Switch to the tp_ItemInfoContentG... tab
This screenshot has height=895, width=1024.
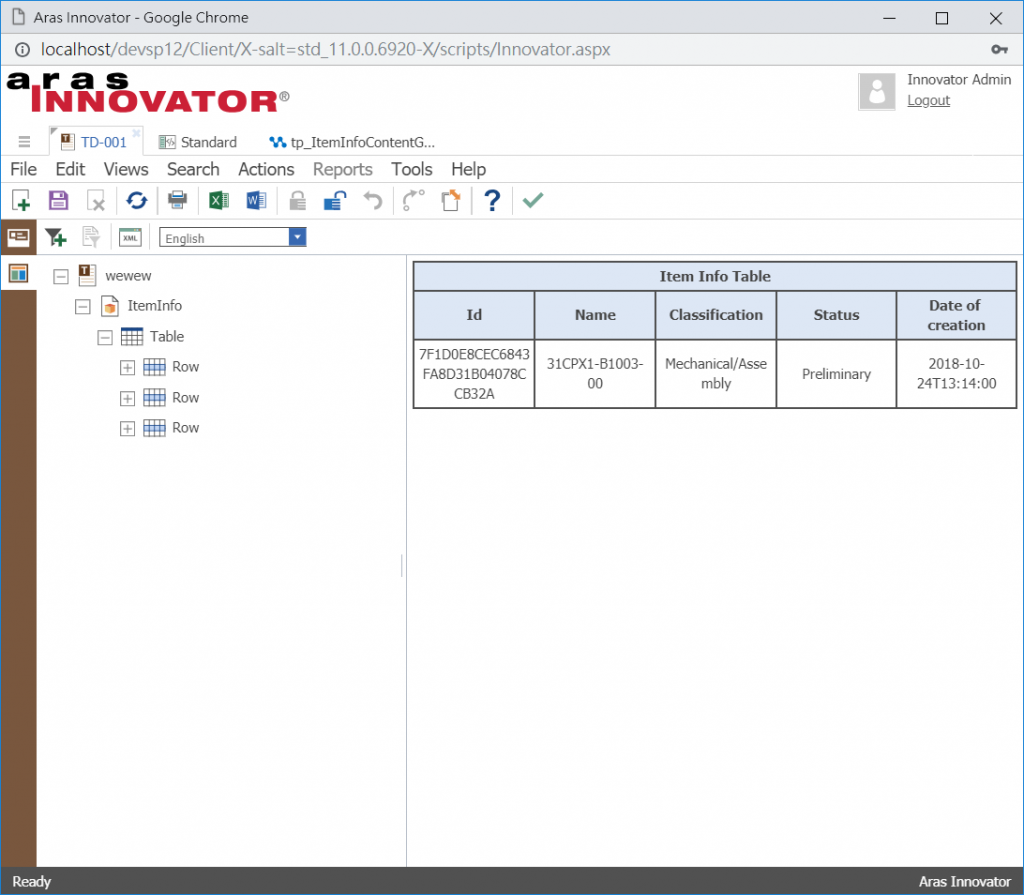coord(353,142)
